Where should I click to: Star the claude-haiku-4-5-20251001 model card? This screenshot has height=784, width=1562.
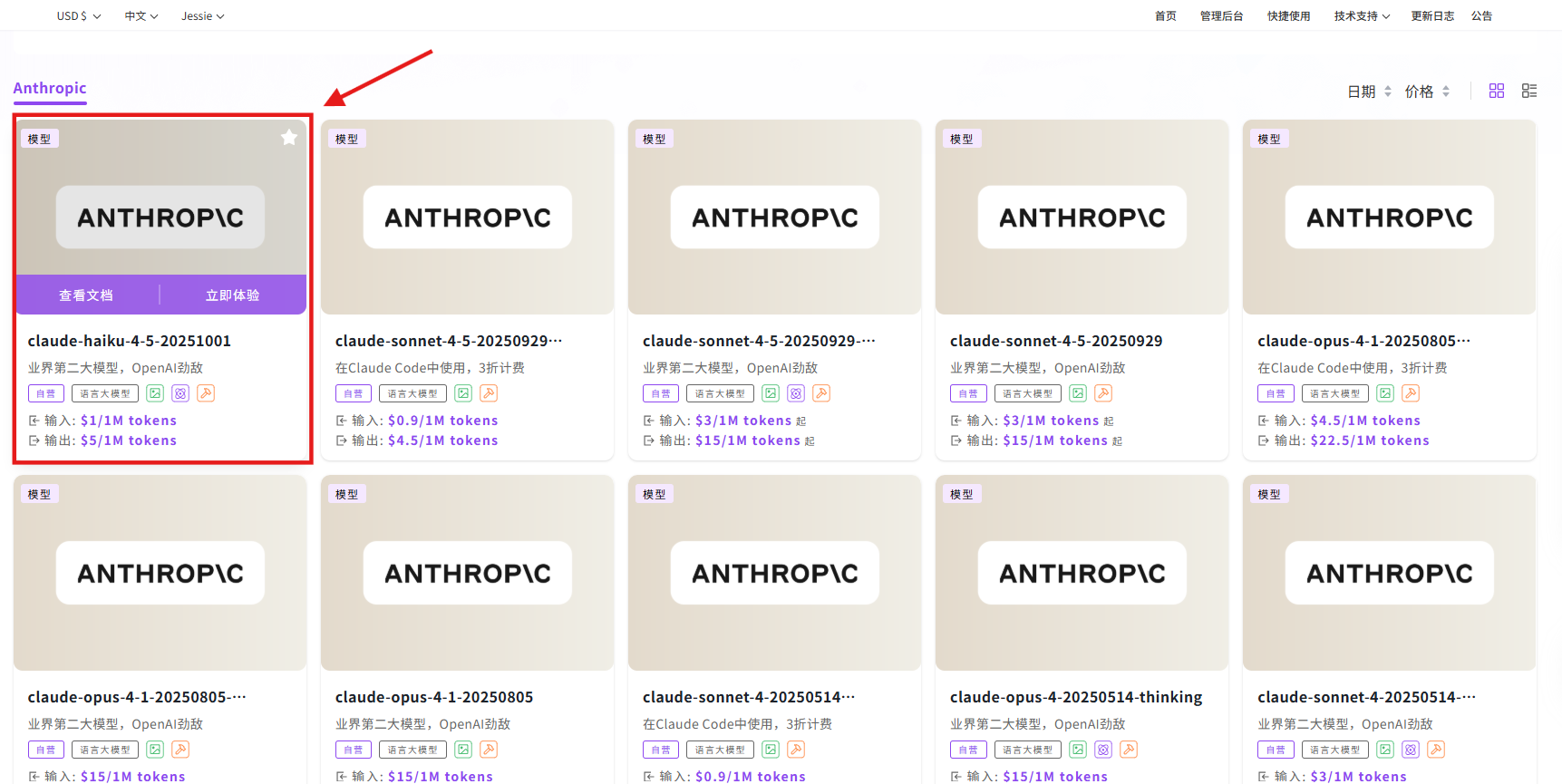pos(289,137)
